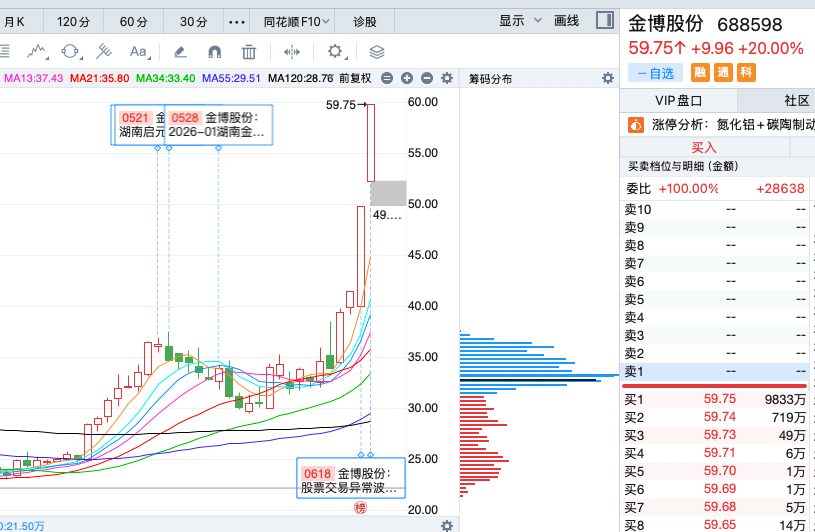Open the 诊股 diagnosis button
The width and height of the screenshot is (815, 532).
(364, 22)
